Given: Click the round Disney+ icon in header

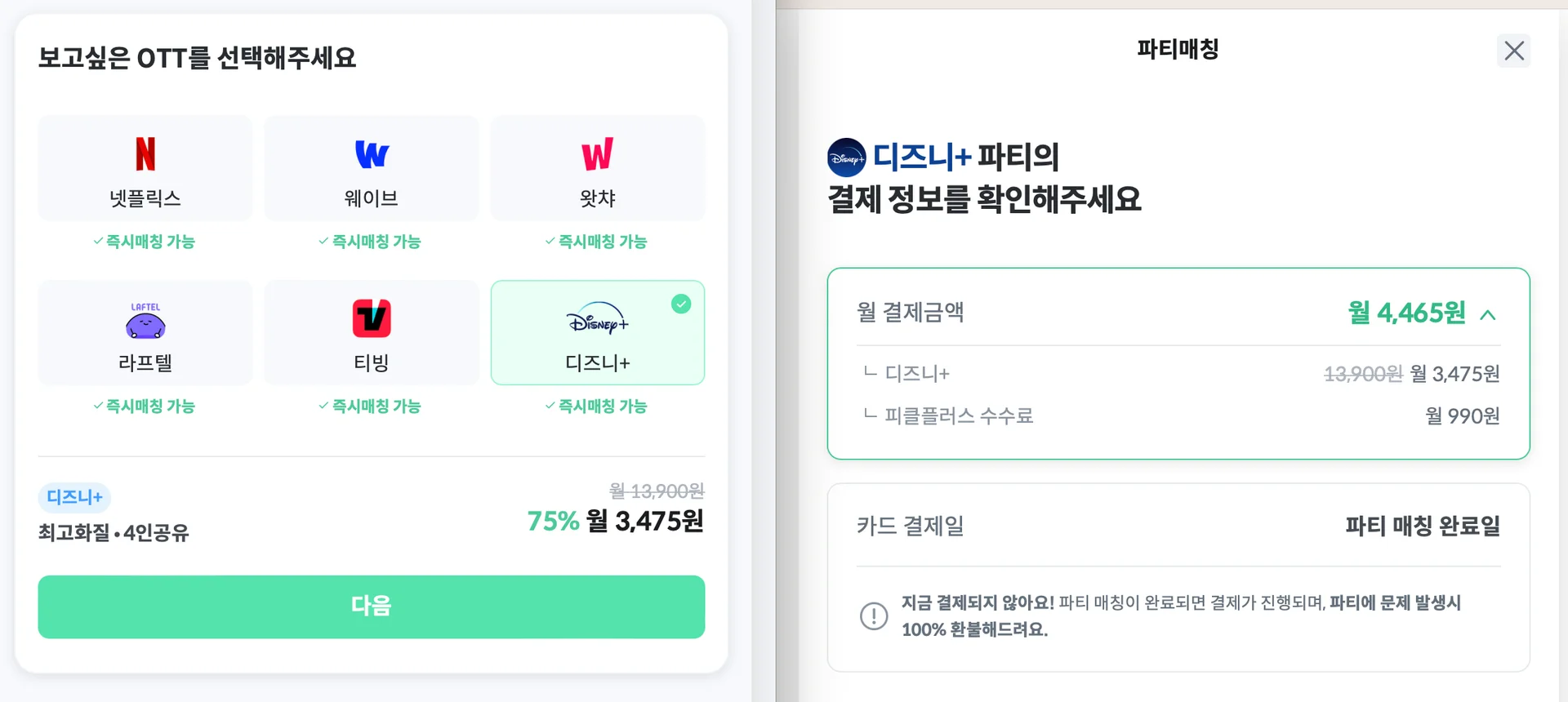Looking at the screenshot, I should 846,158.
